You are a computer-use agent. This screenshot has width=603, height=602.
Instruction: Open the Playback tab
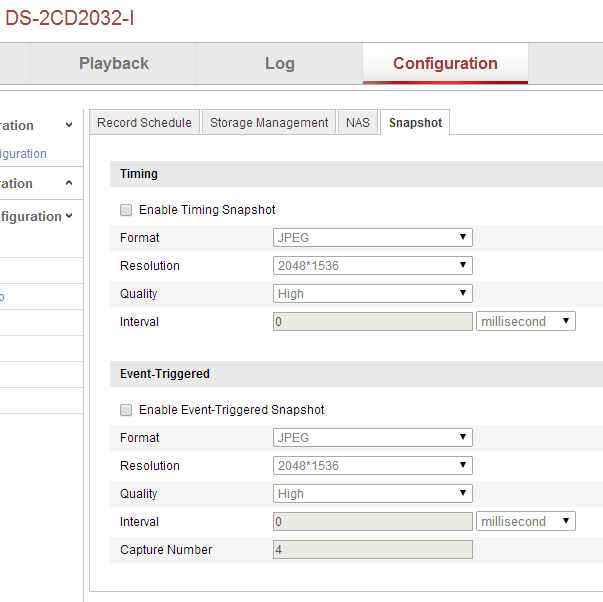114,63
